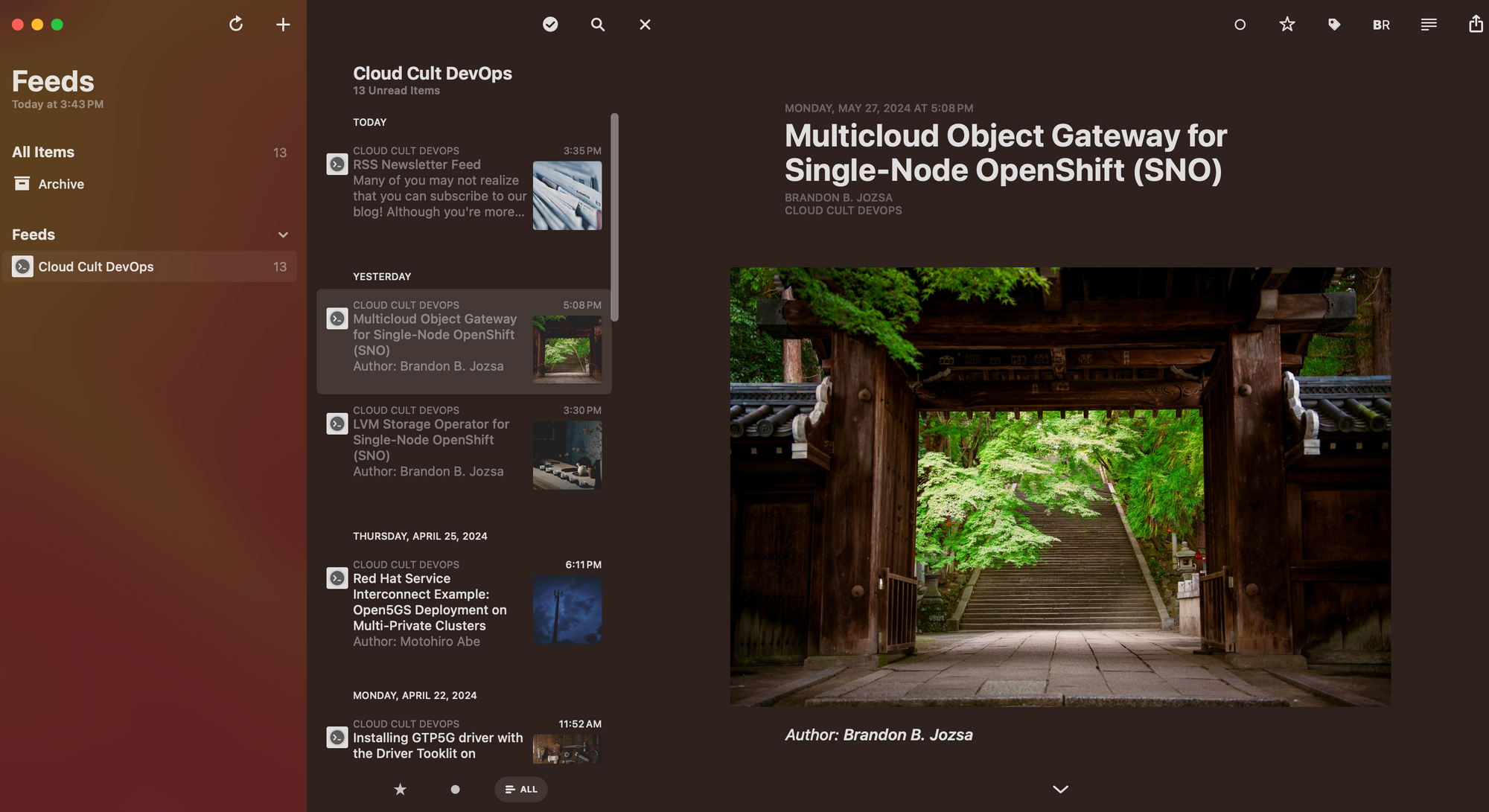Toggle unread dot indicator at bottom center
Screen dimensions: 1489x812
(x=454, y=790)
